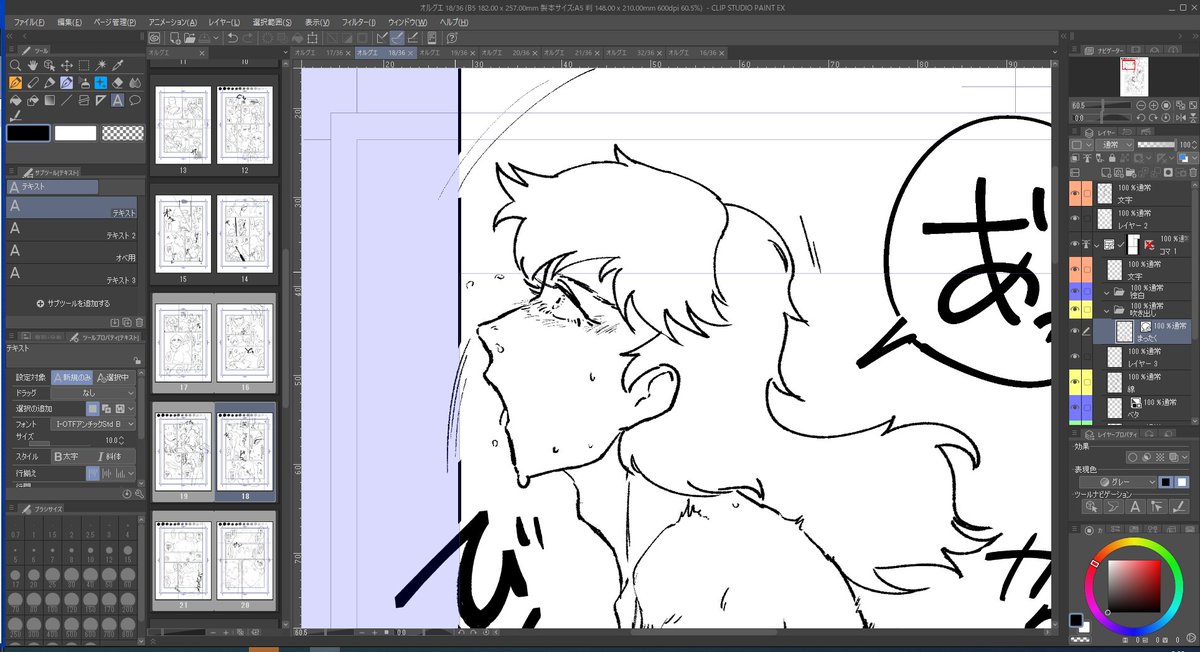Collapse the 吹き出し folder
Screen dimensions: 1200x652
(x=1109, y=312)
